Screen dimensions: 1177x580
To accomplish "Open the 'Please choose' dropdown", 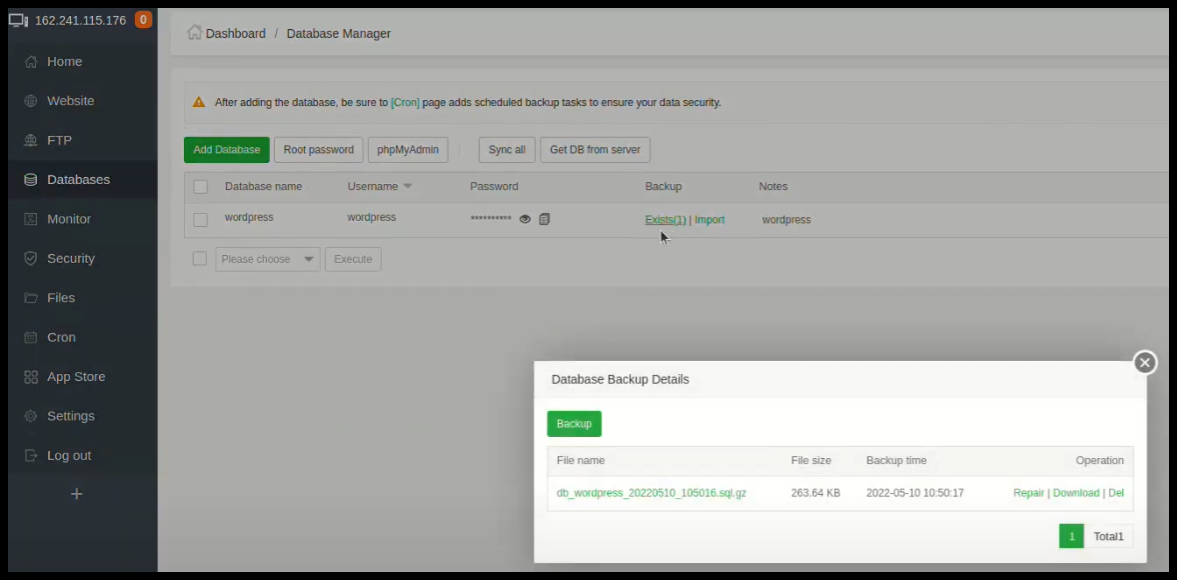I will click(x=268, y=259).
